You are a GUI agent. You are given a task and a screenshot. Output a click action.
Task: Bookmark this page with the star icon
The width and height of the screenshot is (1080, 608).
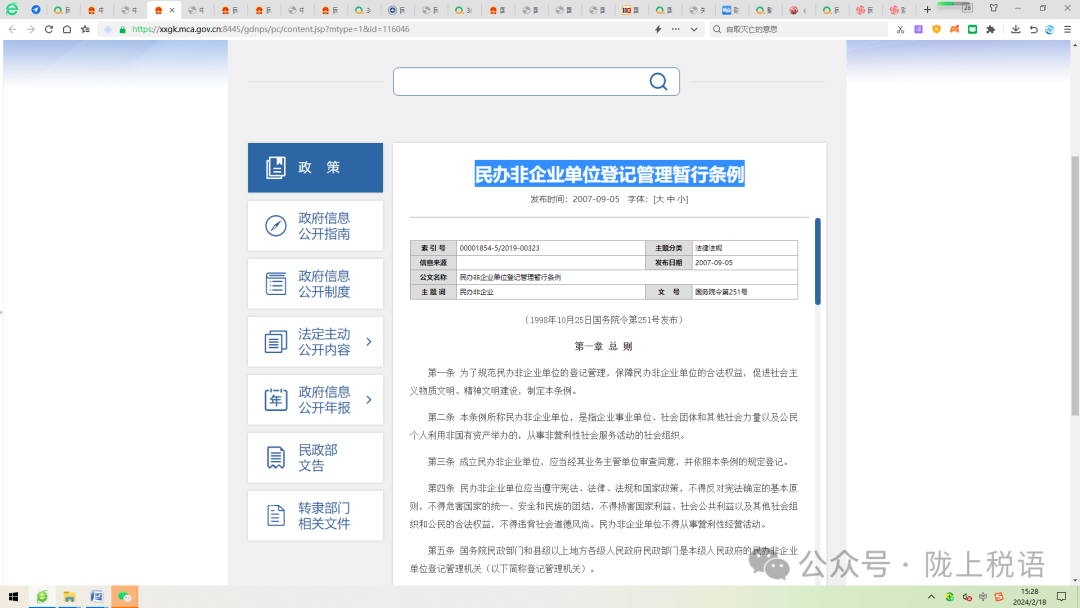click(x=85, y=29)
